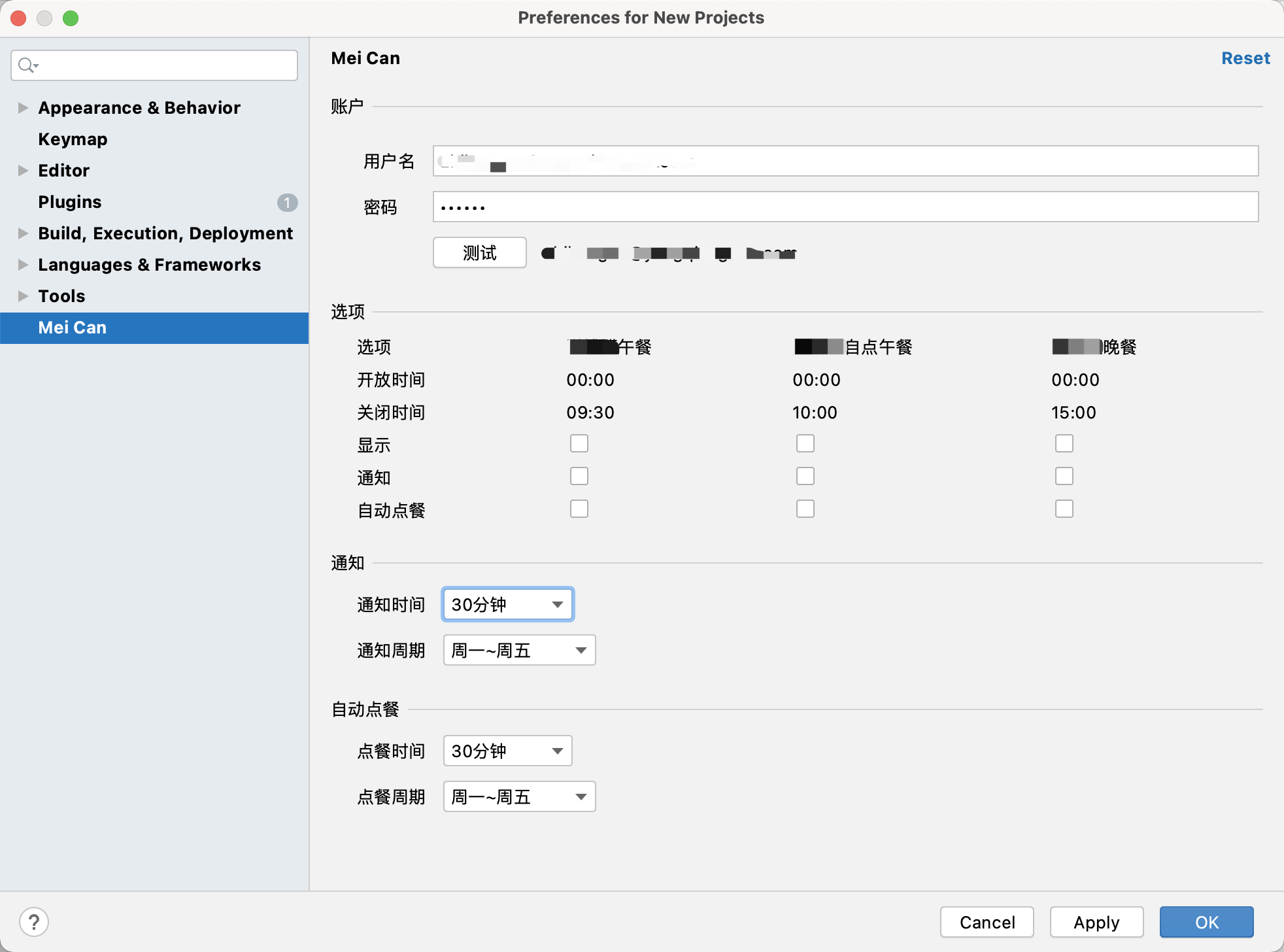1284x952 pixels.
Task: Click the help question mark icon
Action: click(34, 922)
